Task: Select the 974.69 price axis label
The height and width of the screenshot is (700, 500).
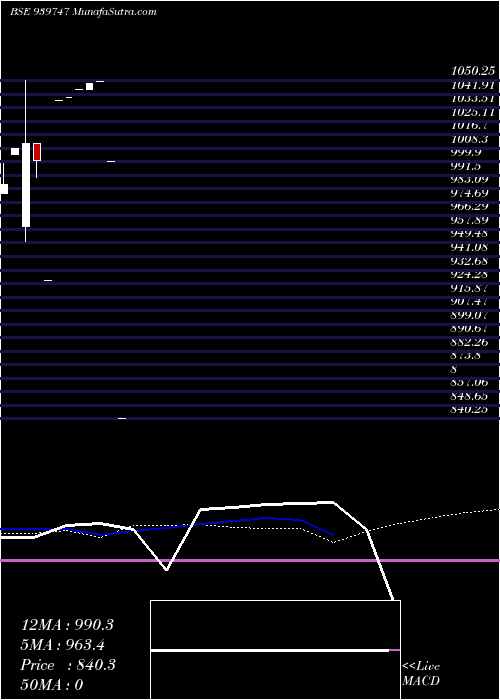Action: point(469,193)
